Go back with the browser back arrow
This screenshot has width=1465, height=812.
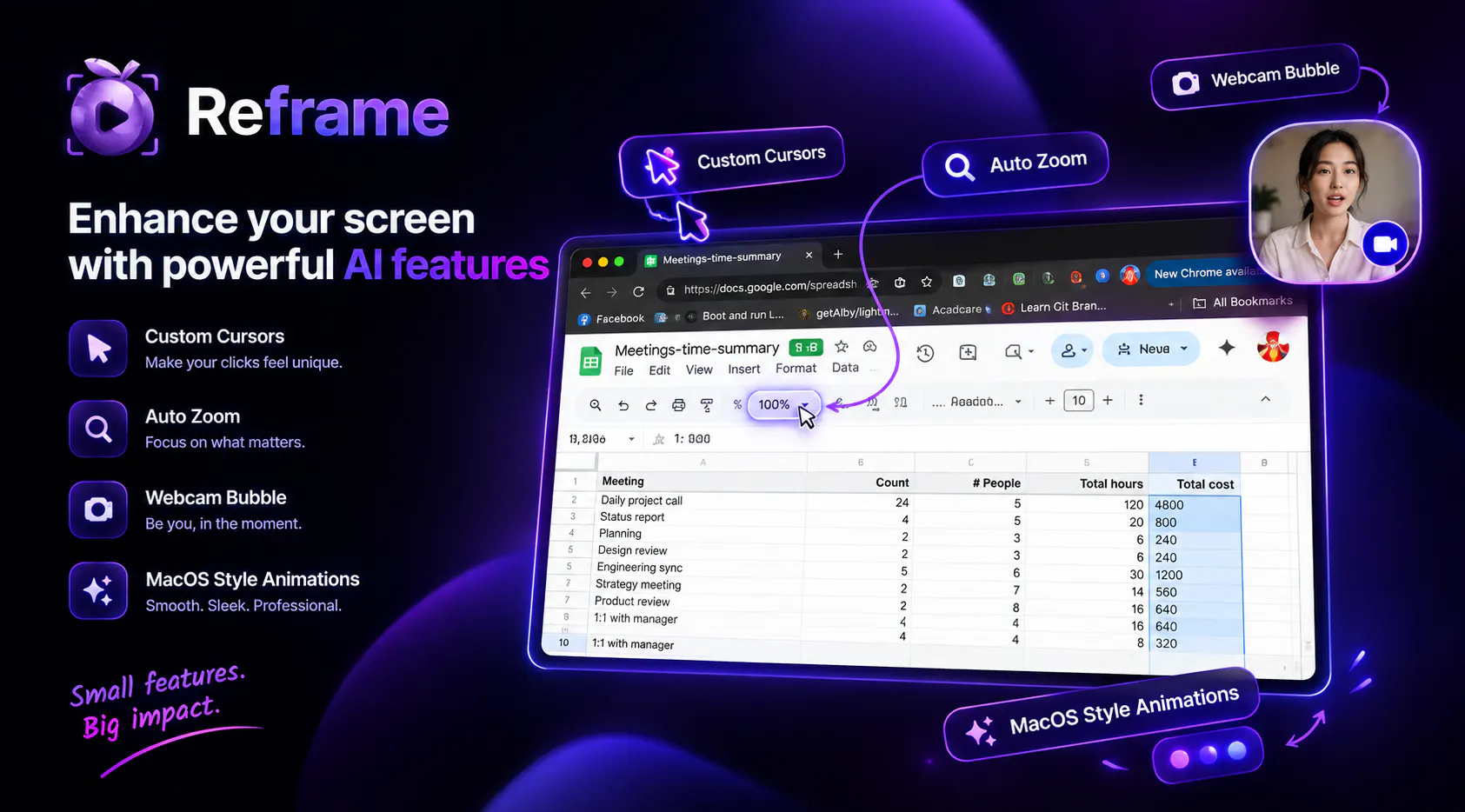[586, 293]
